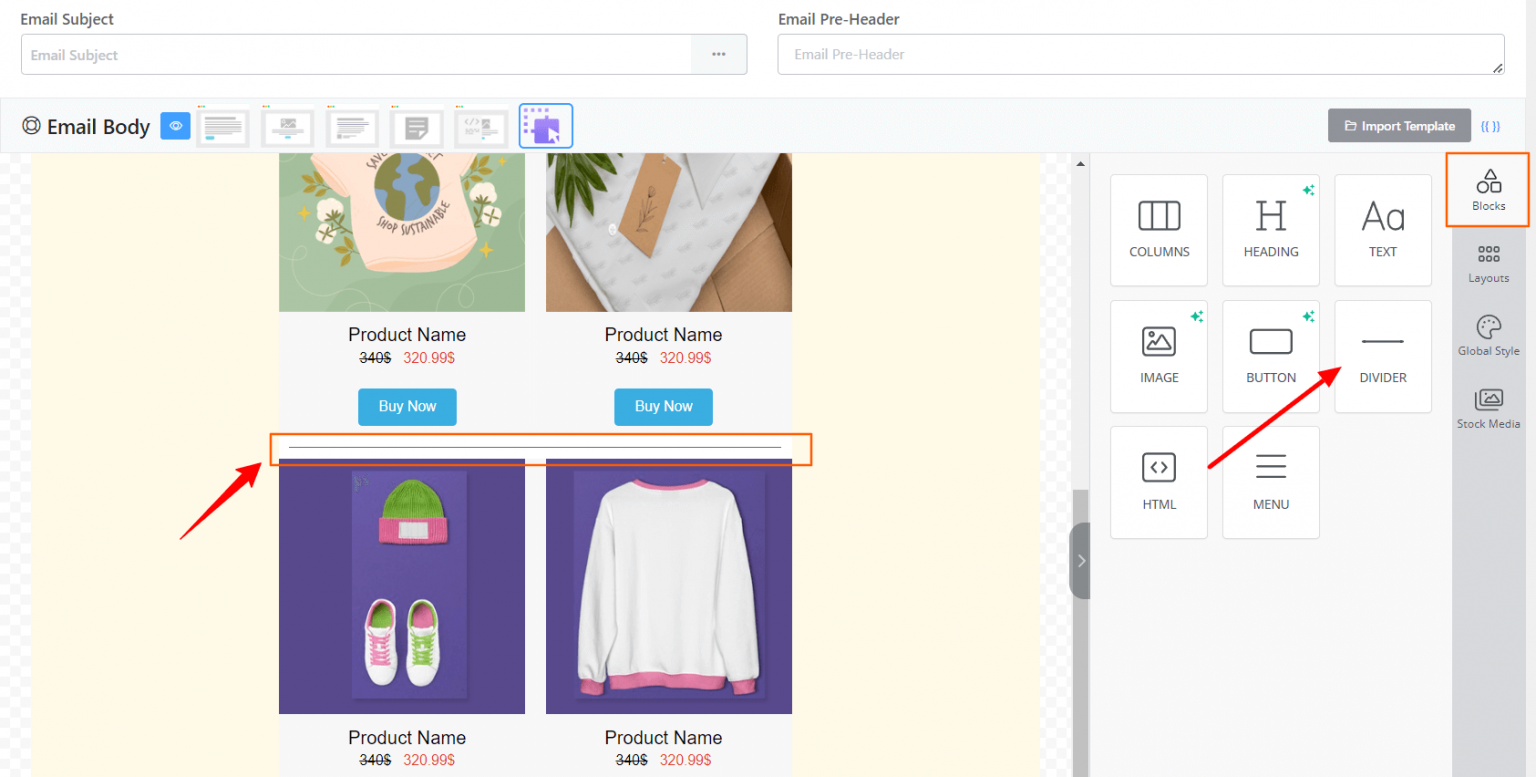Viewport: 1536px width, 777px height.
Task: Insert a Text block
Action: pos(1382,230)
